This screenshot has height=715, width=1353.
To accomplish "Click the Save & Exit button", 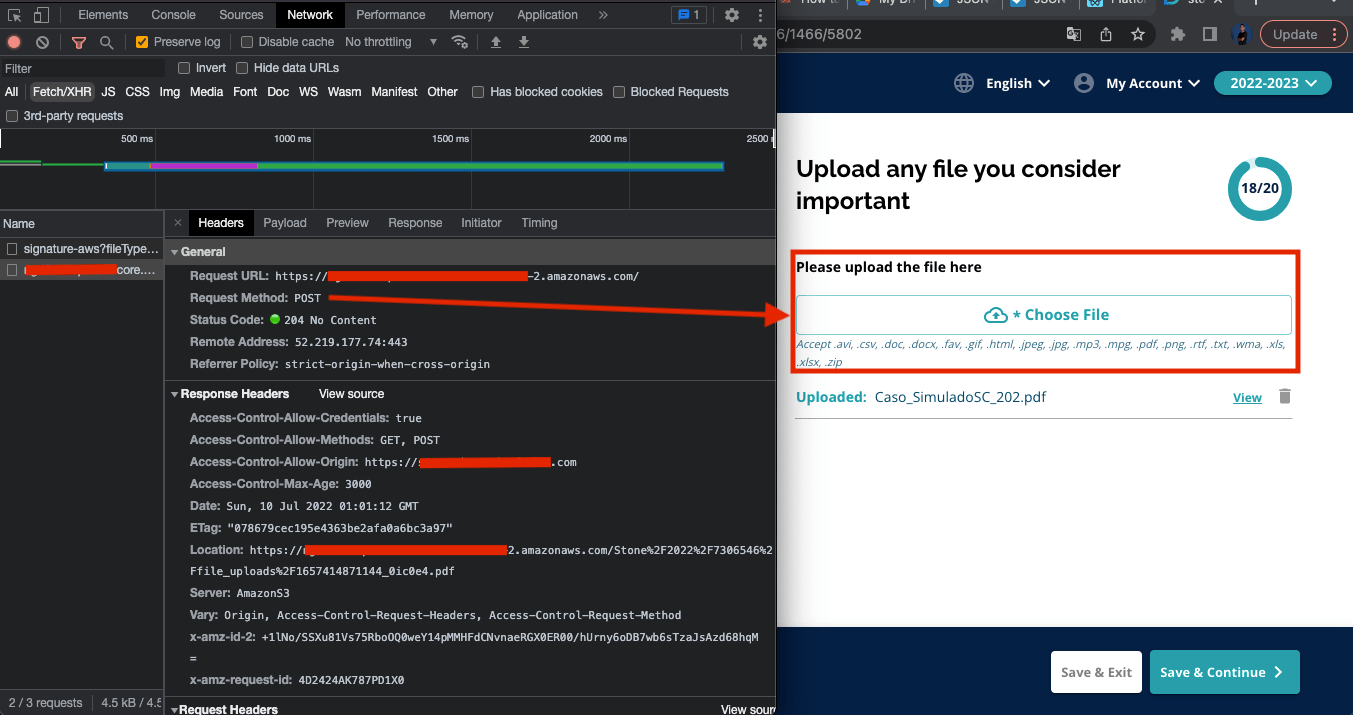I will 1096,672.
